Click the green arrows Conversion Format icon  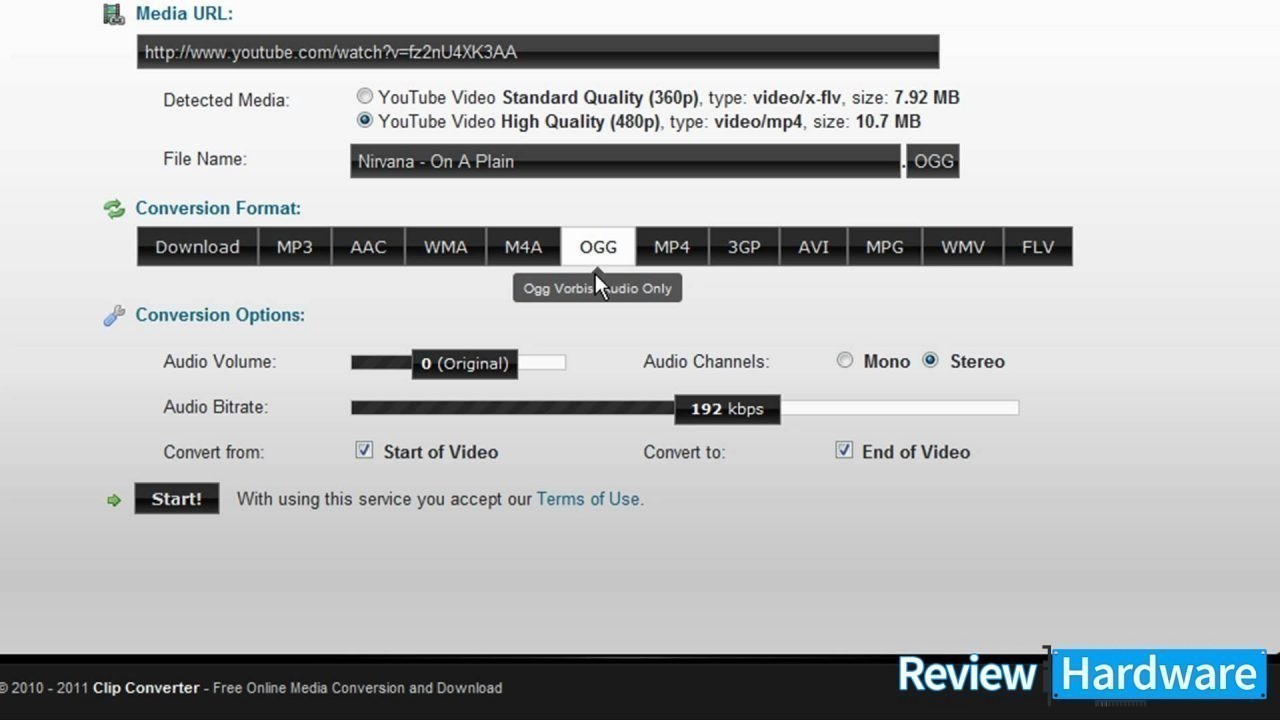click(x=113, y=209)
